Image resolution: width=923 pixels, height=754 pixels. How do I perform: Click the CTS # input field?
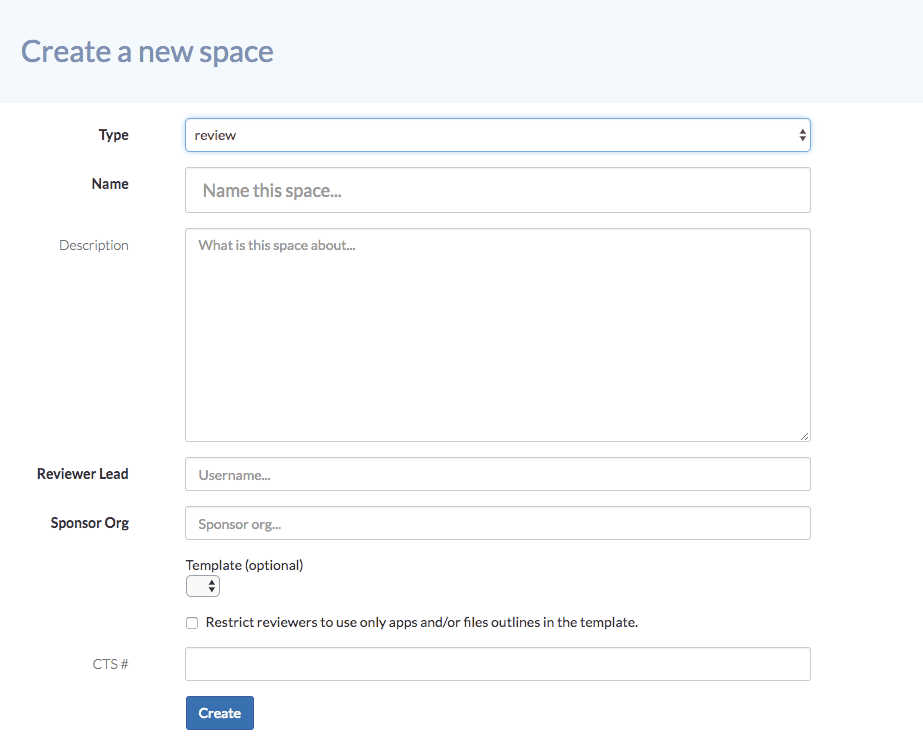click(497, 663)
